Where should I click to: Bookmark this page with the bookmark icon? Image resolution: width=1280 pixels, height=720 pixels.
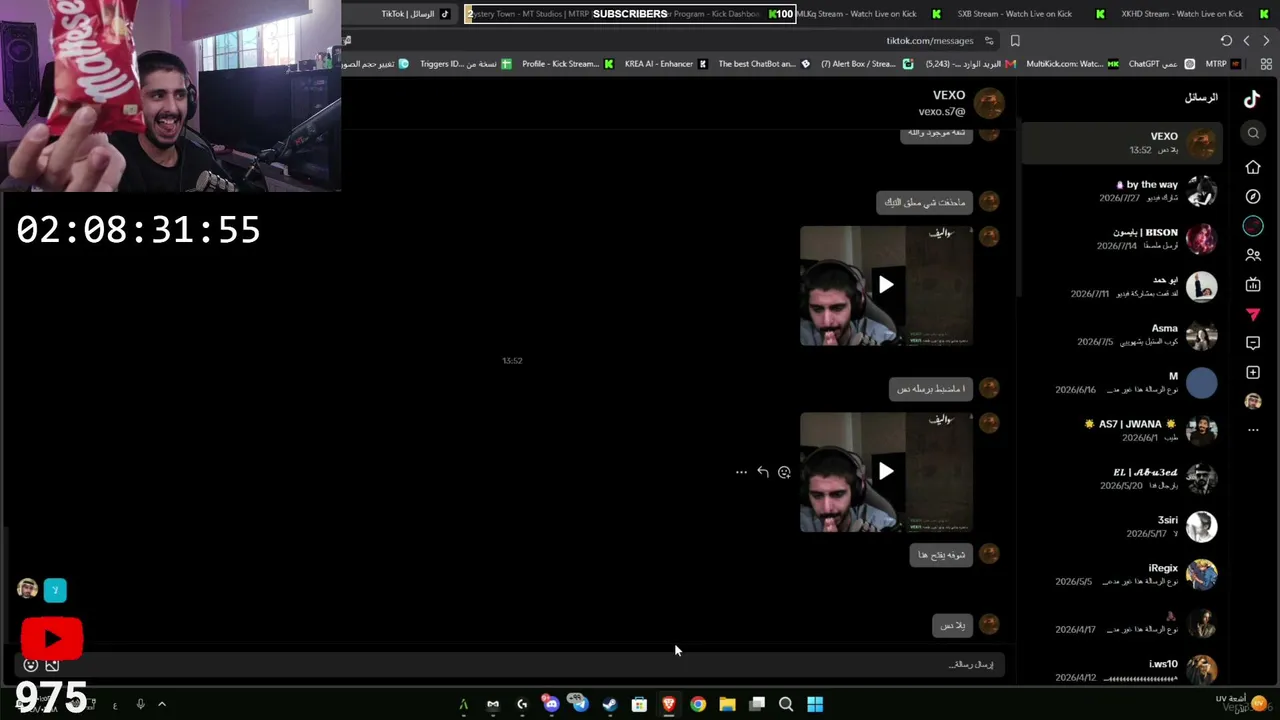(x=1015, y=41)
